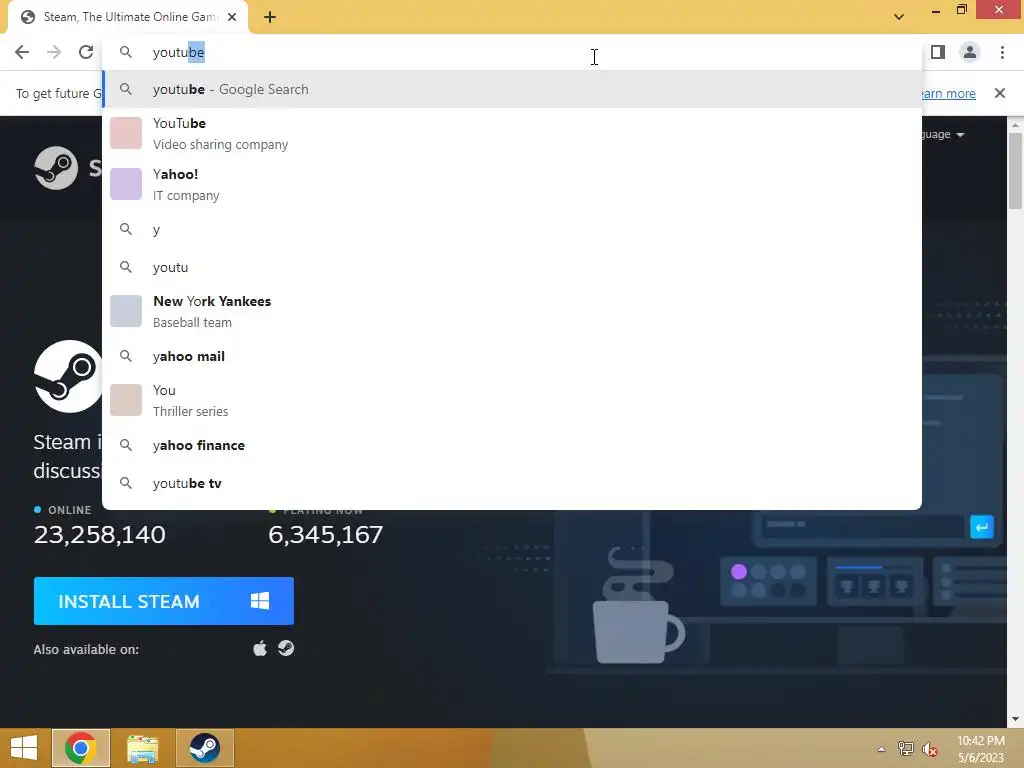Open the Chrome profile avatar menu

970,52
